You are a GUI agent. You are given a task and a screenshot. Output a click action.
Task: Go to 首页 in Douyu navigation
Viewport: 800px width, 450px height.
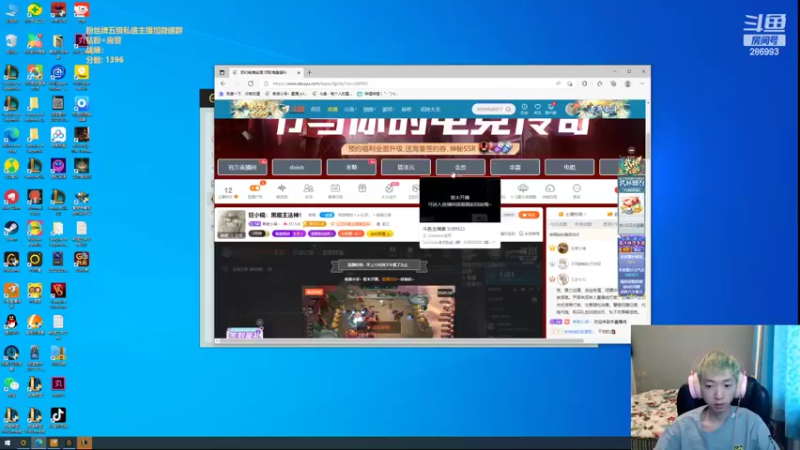tap(315, 109)
